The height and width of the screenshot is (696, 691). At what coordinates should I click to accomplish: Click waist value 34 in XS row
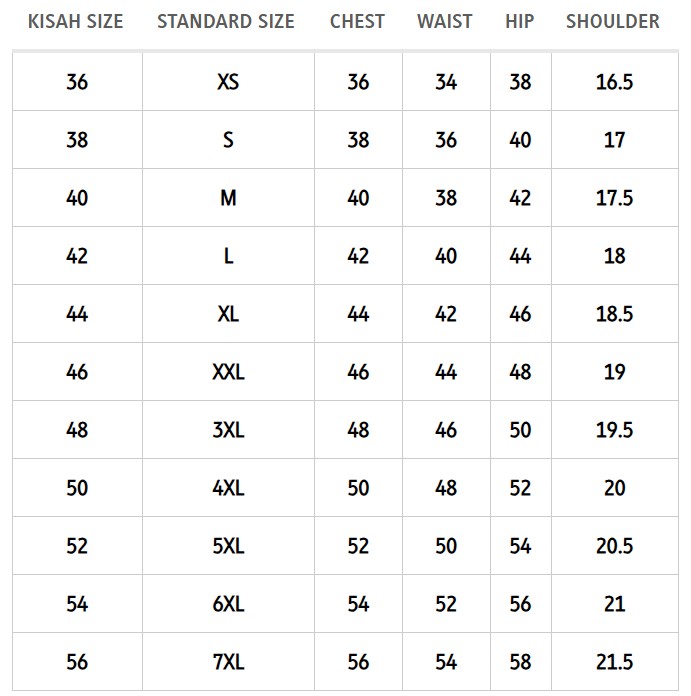[x=446, y=82]
